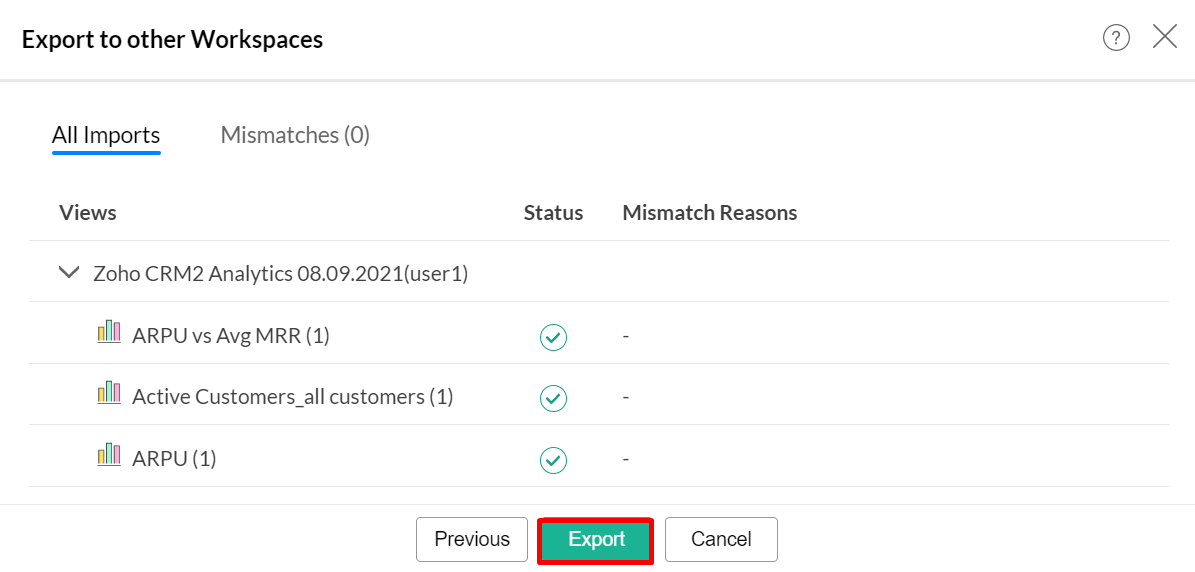Click status checkmark for ARPU vs Avg MRR
The height and width of the screenshot is (572, 1195).
[x=553, y=337]
